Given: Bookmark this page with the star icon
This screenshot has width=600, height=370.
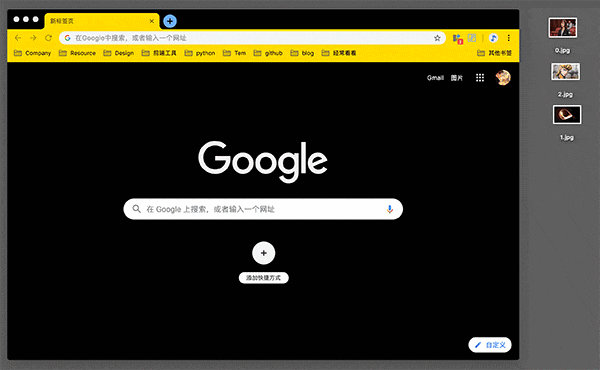Looking at the screenshot, I should (x=437, y=38).
